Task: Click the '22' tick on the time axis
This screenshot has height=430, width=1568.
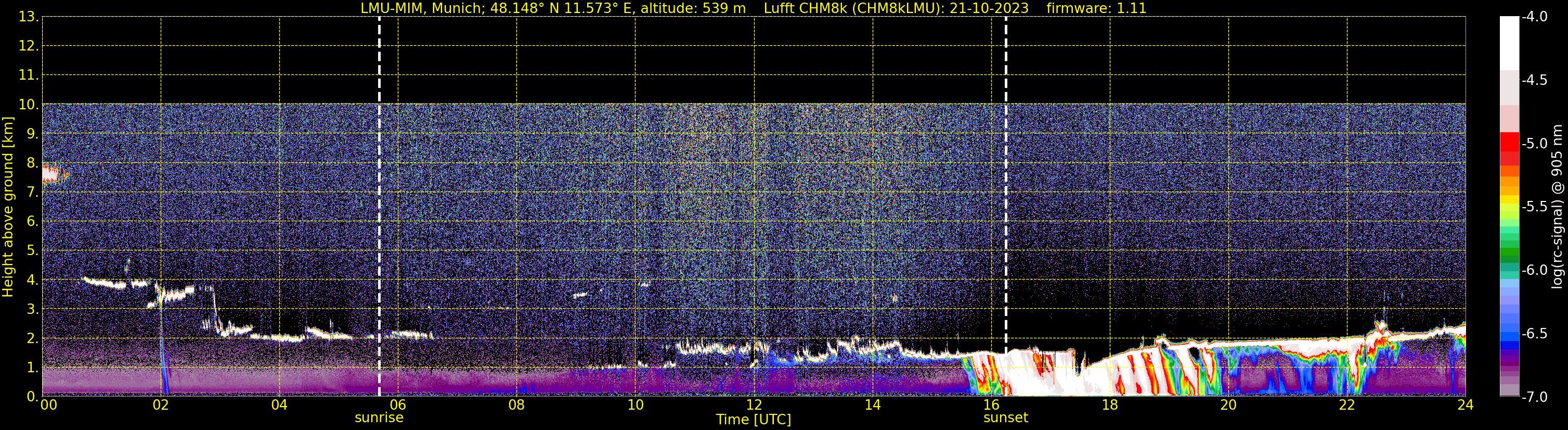Action: tap(1347, 405)
